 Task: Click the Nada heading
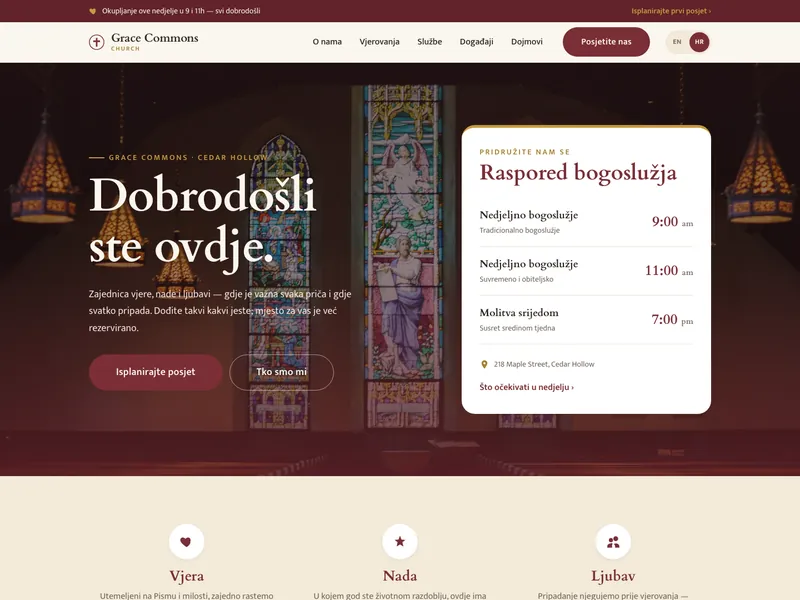click(x=400, y=576)
